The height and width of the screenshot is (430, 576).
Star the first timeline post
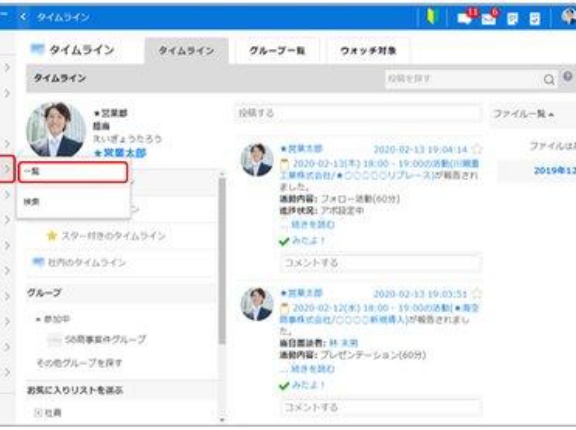tap(476, 149)
